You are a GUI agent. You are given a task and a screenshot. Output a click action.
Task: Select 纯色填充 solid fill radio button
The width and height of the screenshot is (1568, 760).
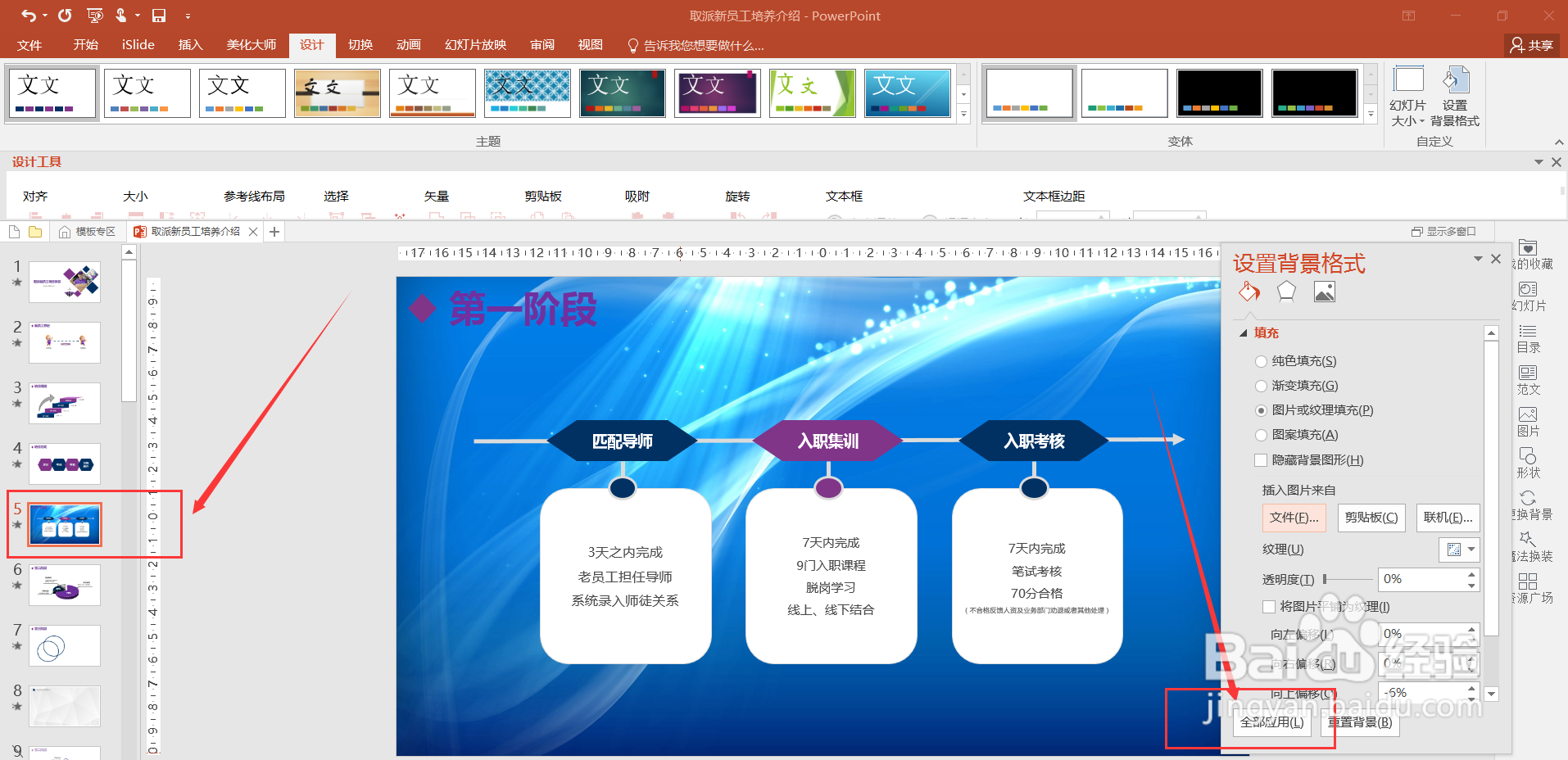(x=1261, y=361)
